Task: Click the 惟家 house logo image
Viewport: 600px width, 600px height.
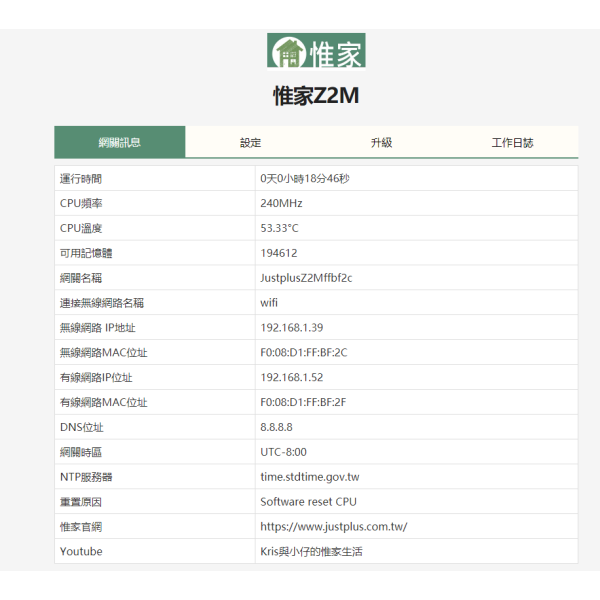Action: pos(316,51)
